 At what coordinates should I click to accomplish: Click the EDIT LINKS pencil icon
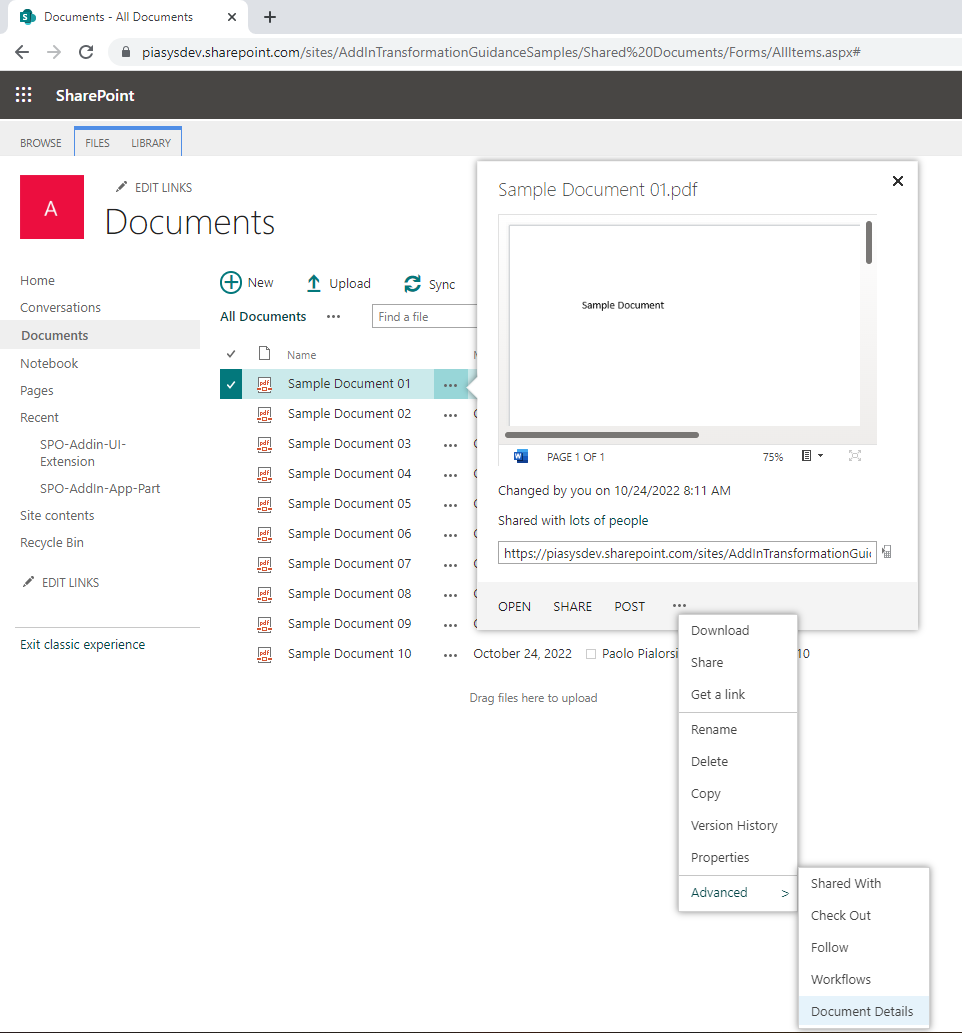pos(122,187)
